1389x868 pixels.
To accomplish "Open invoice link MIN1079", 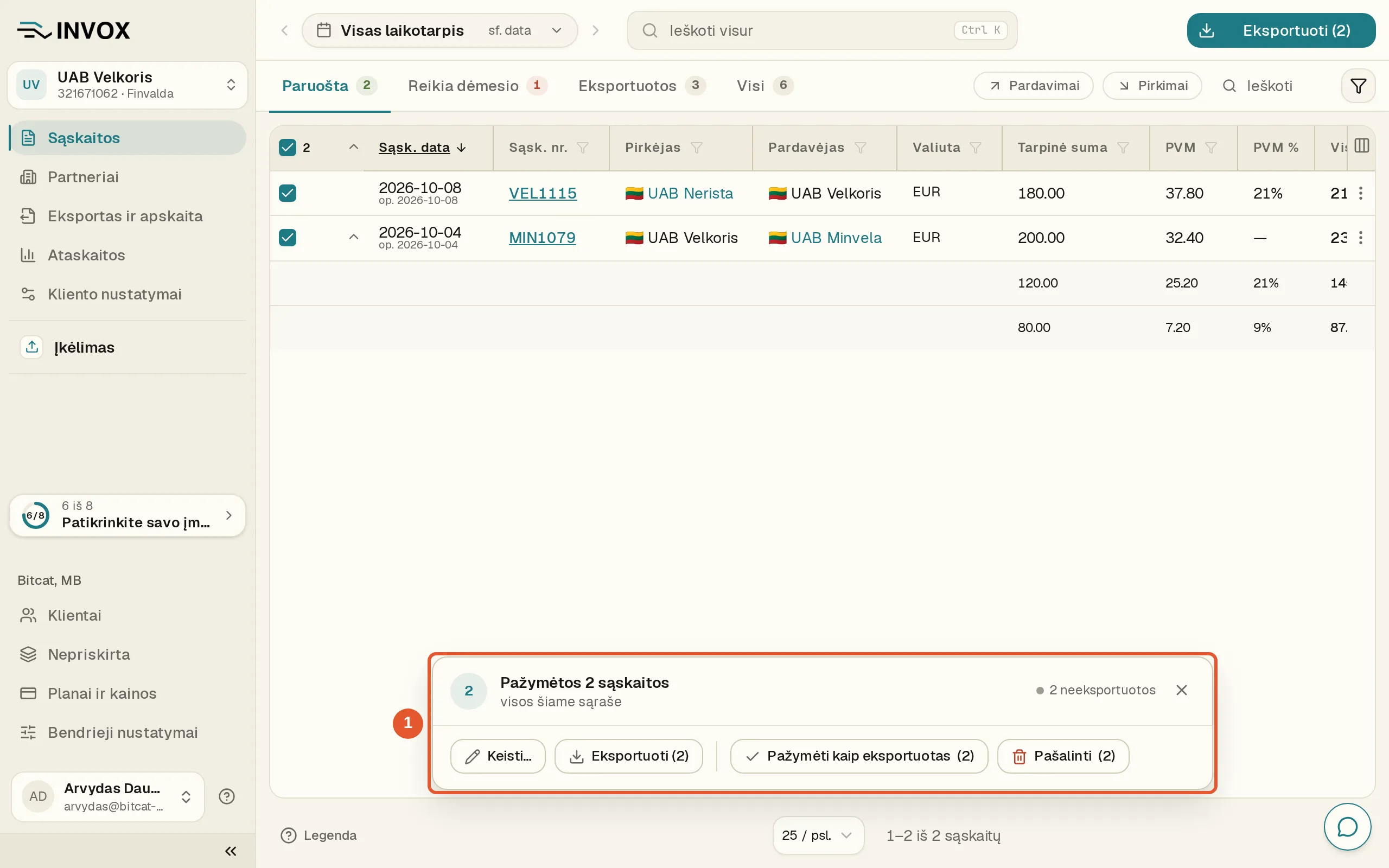I will (x=542, y=238).
